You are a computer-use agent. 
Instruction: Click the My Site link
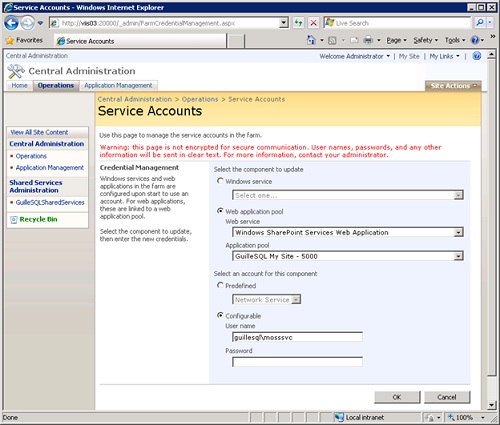(409, 56)
